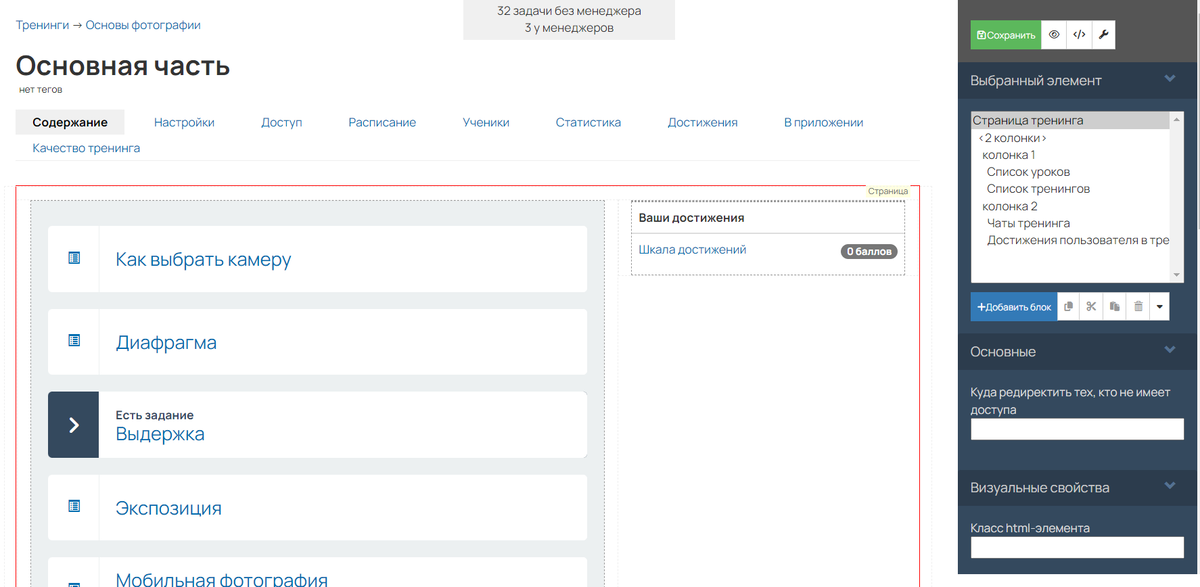Click the Добавить блок button
Viewport: 1200px width, 587px height.
pyautogui.click(x=1014, y=307)
